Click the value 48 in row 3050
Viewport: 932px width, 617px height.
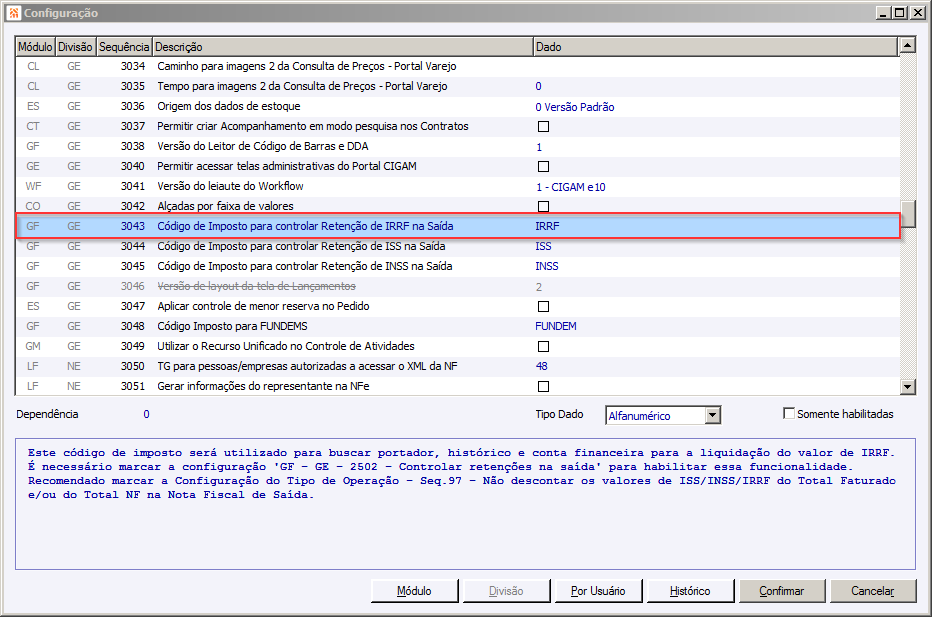tap(541, 366)
